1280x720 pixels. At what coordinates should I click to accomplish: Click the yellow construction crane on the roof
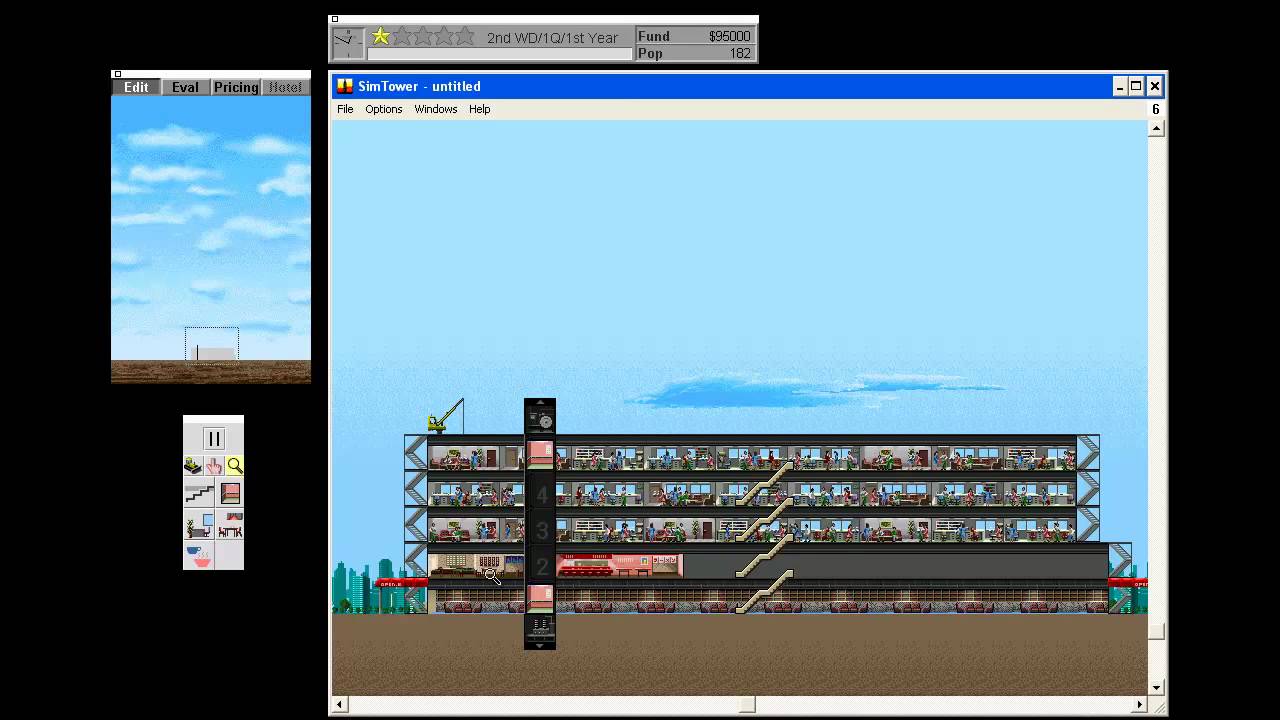tap(445, 417)
